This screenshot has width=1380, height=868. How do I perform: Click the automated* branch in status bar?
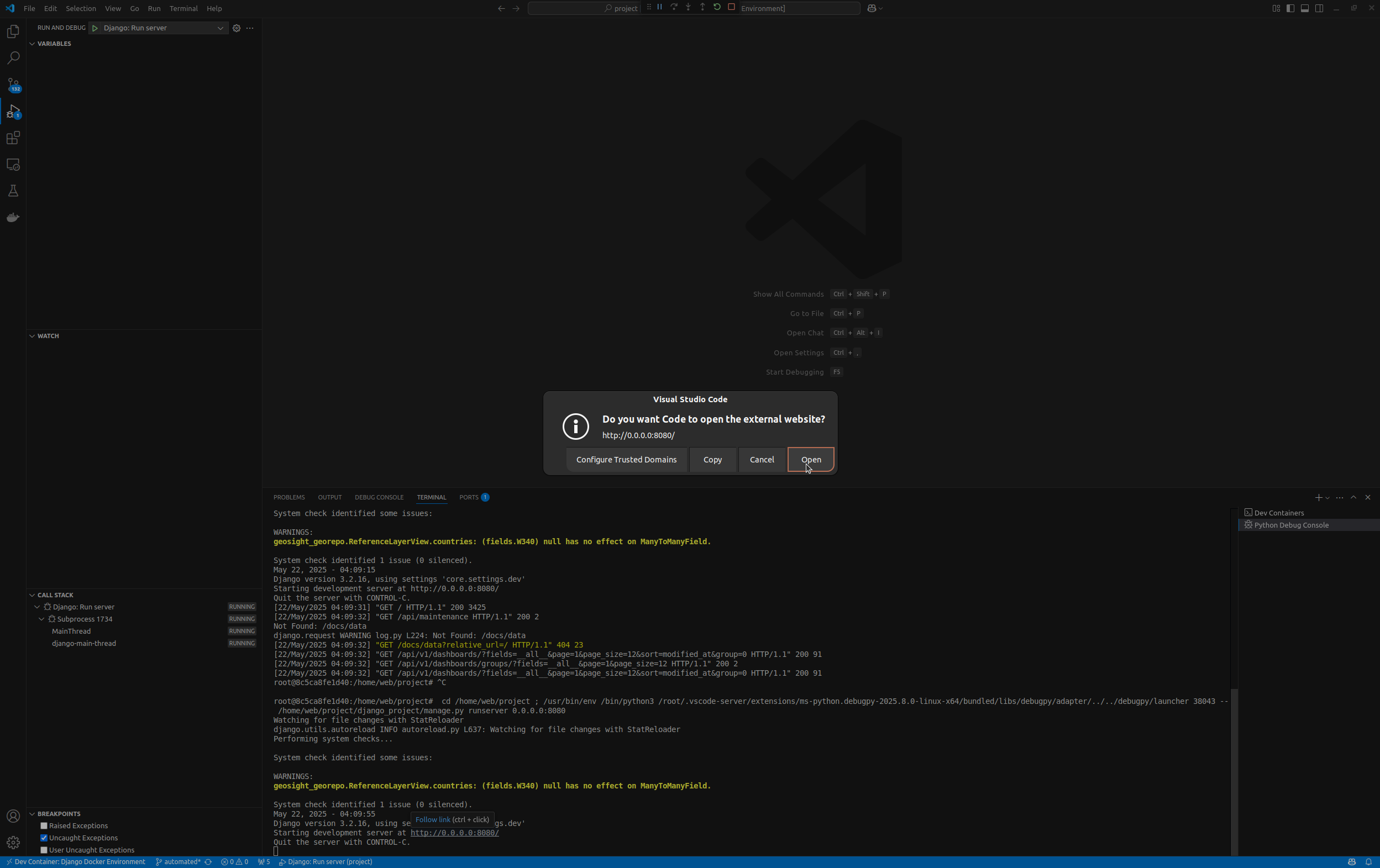(x=178, y=862)
